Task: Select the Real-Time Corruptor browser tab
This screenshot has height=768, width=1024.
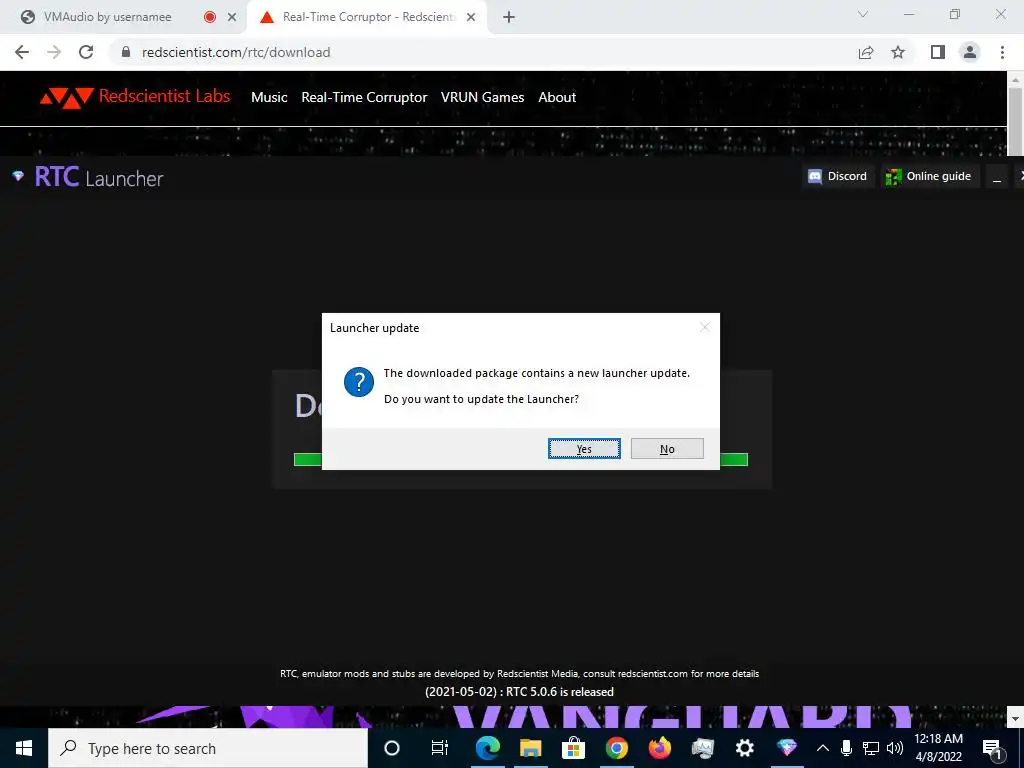Action: point(366,17)
